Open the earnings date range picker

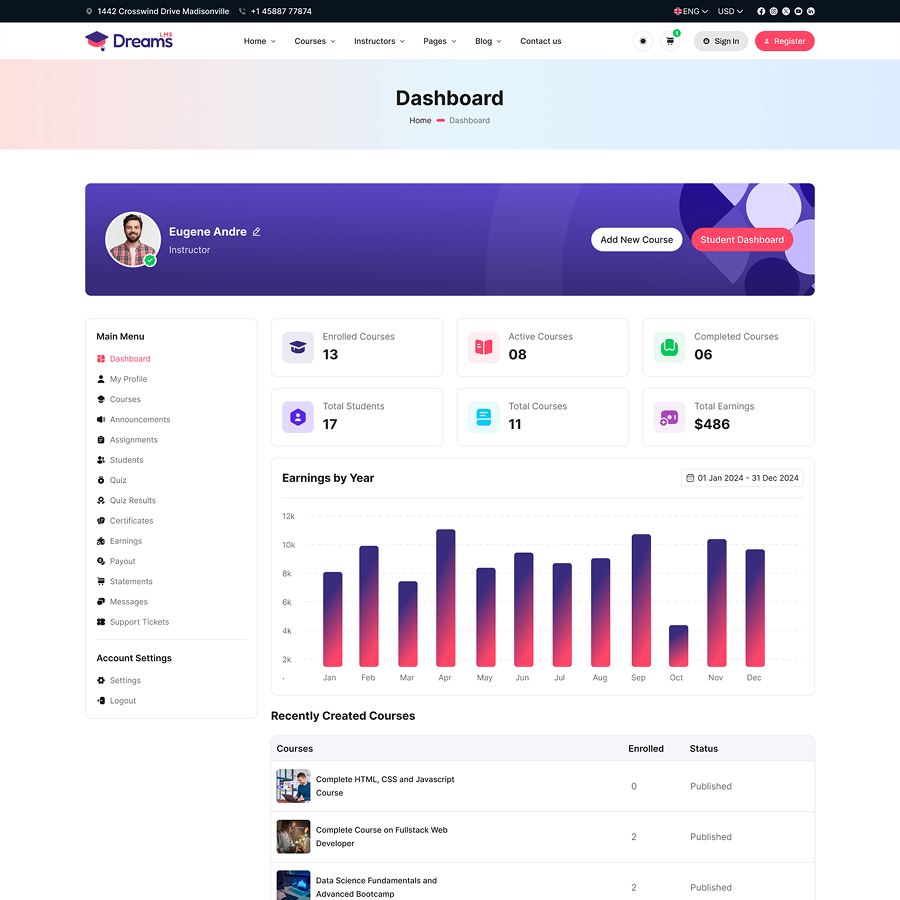742,478
